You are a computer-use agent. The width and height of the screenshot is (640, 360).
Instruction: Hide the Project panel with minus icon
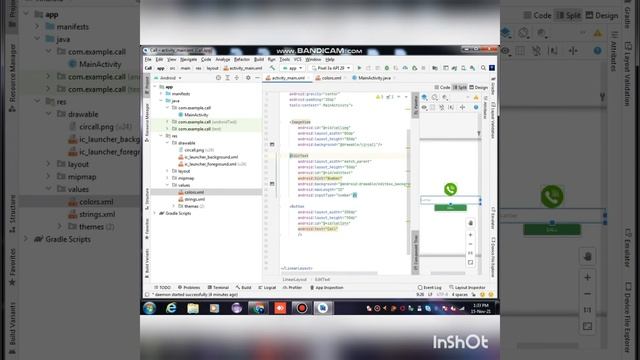pyautogui.click(x=257, y=78)
